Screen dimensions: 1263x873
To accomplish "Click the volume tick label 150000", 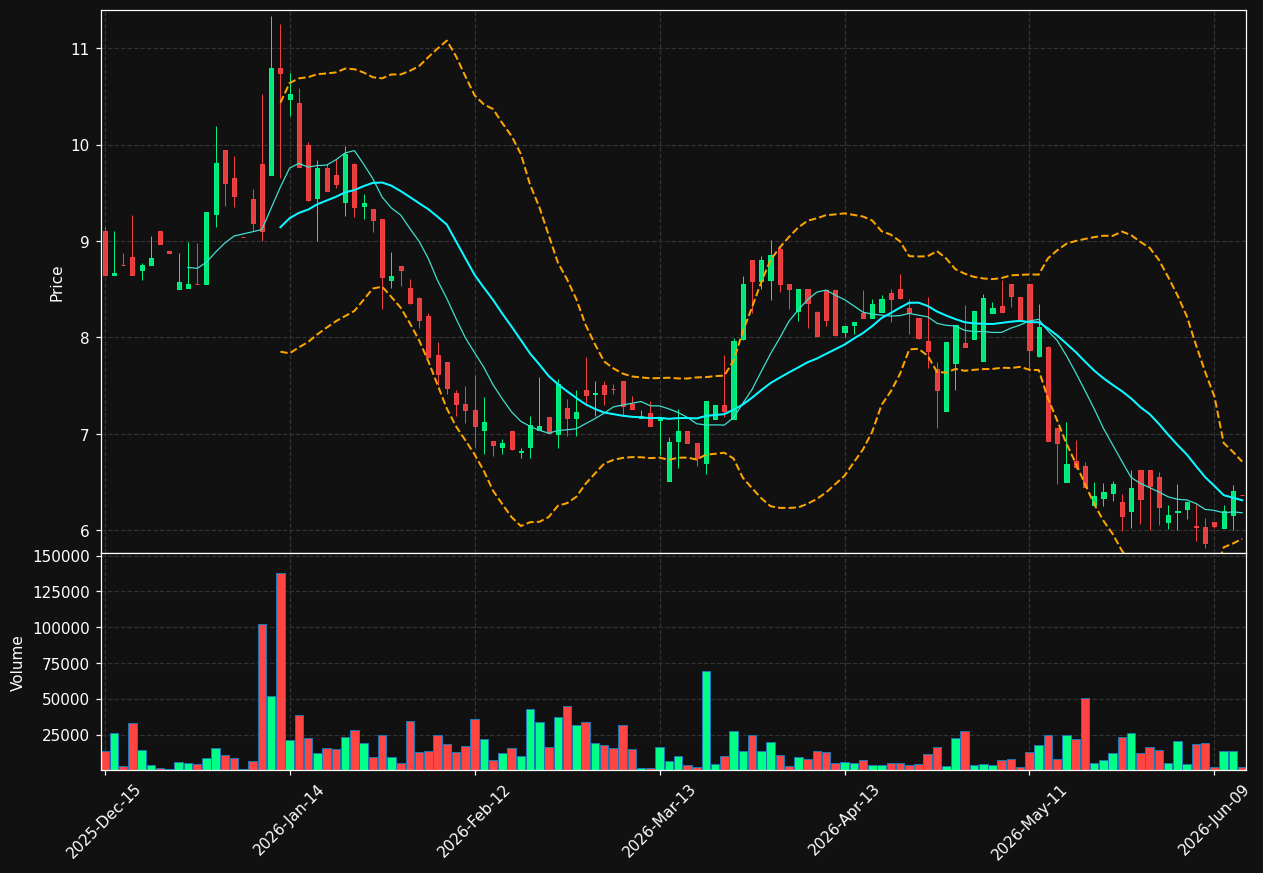I will point(61,556).
